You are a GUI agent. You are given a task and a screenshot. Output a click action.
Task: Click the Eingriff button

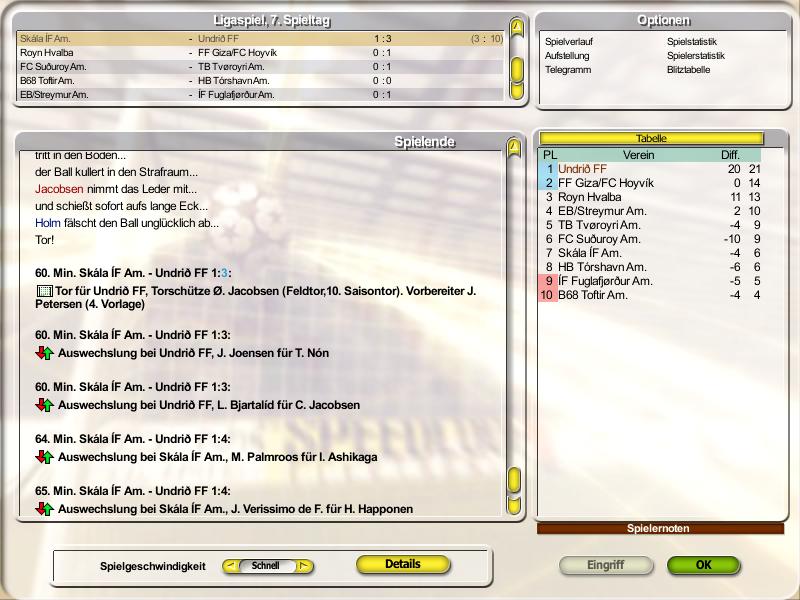click(x=606, y=565)
